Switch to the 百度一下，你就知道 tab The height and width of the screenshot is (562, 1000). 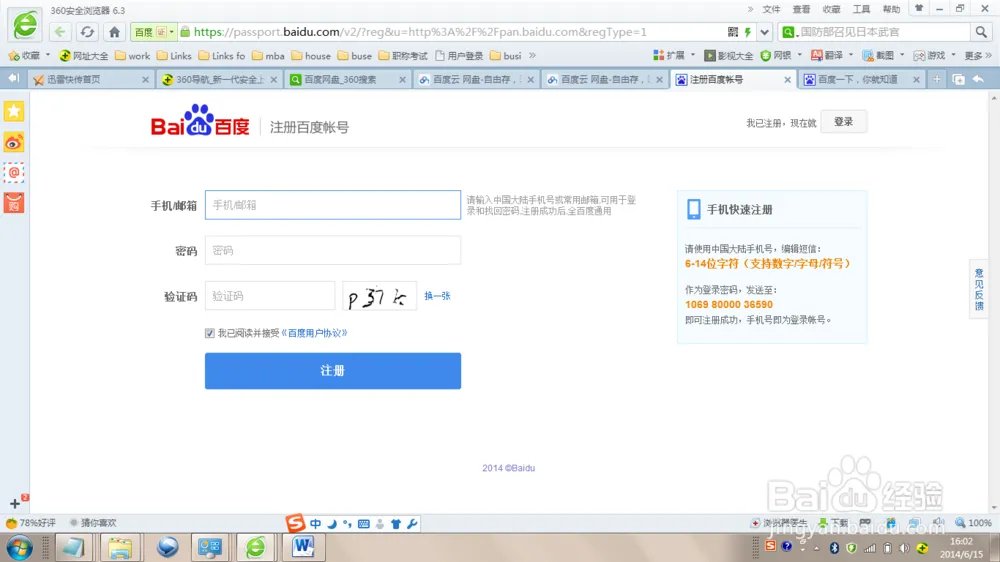coord(862,79)
